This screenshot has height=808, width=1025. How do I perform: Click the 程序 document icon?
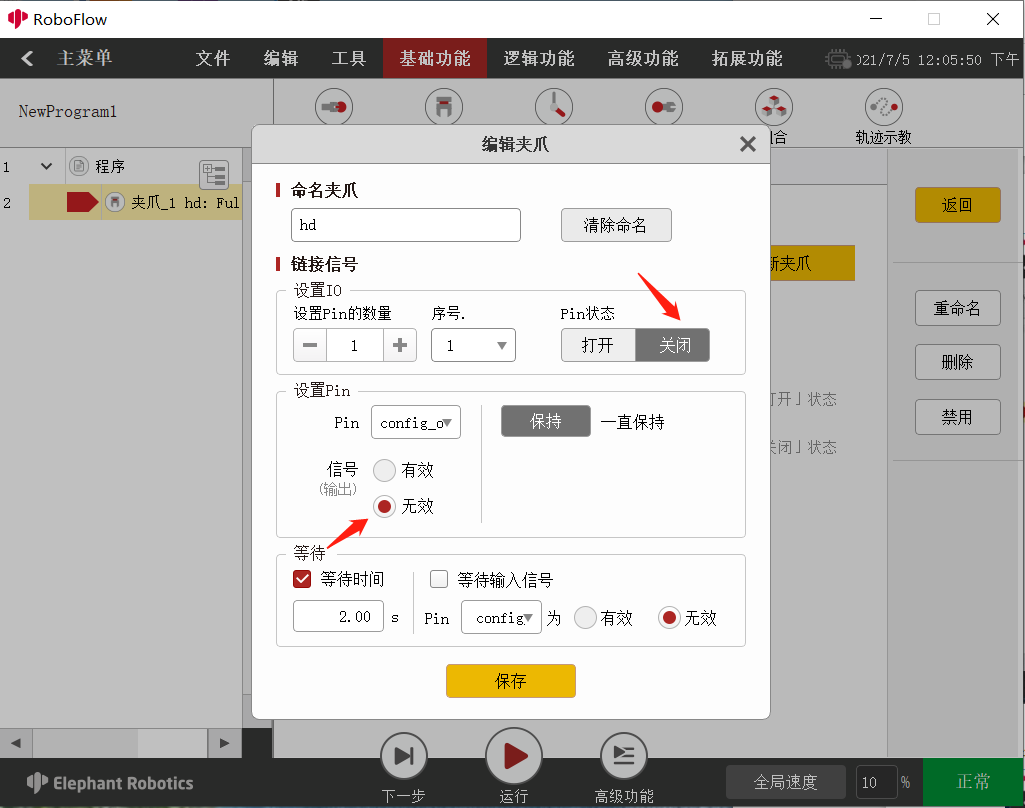78,166
